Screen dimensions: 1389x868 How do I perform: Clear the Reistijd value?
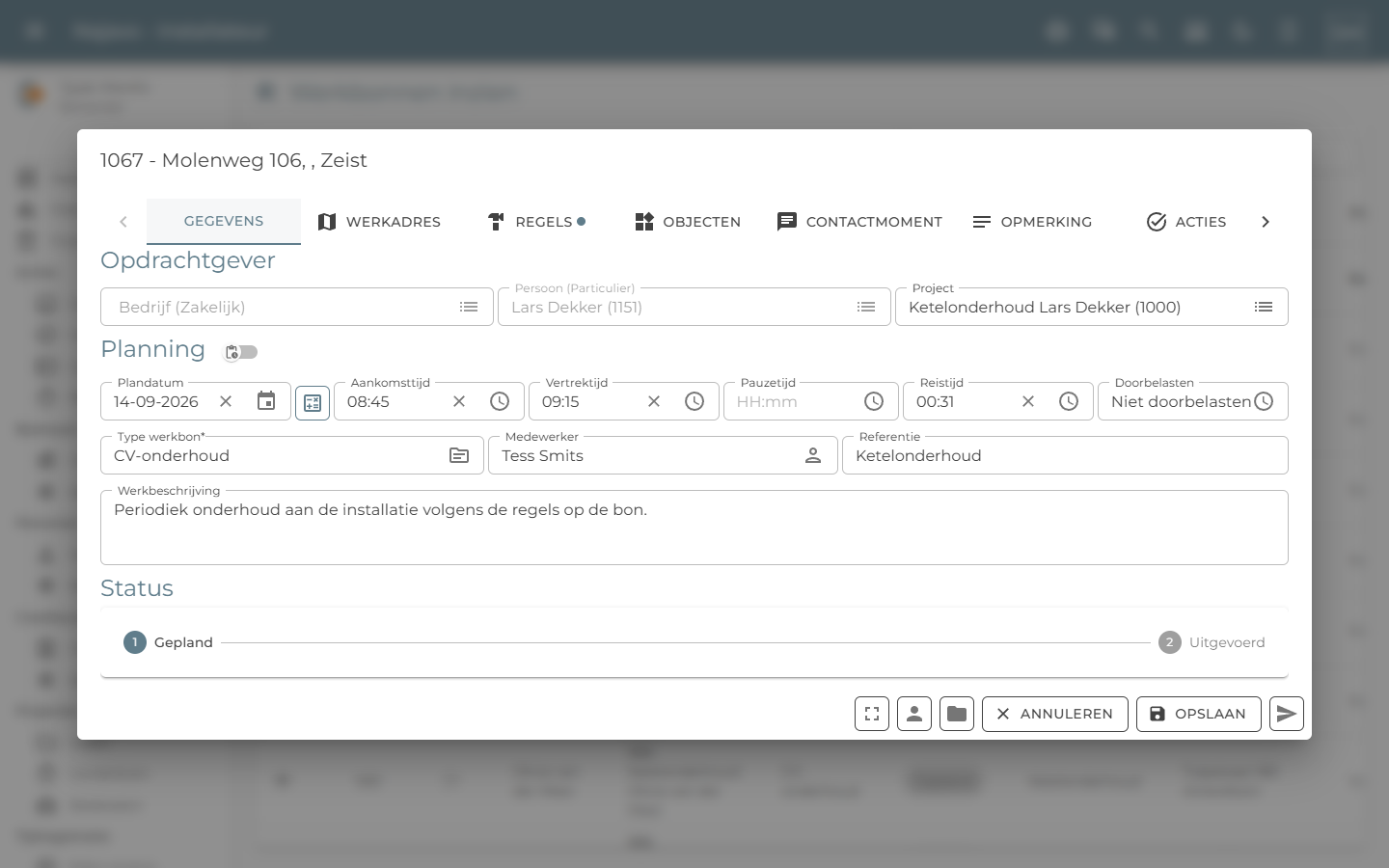1028,401
